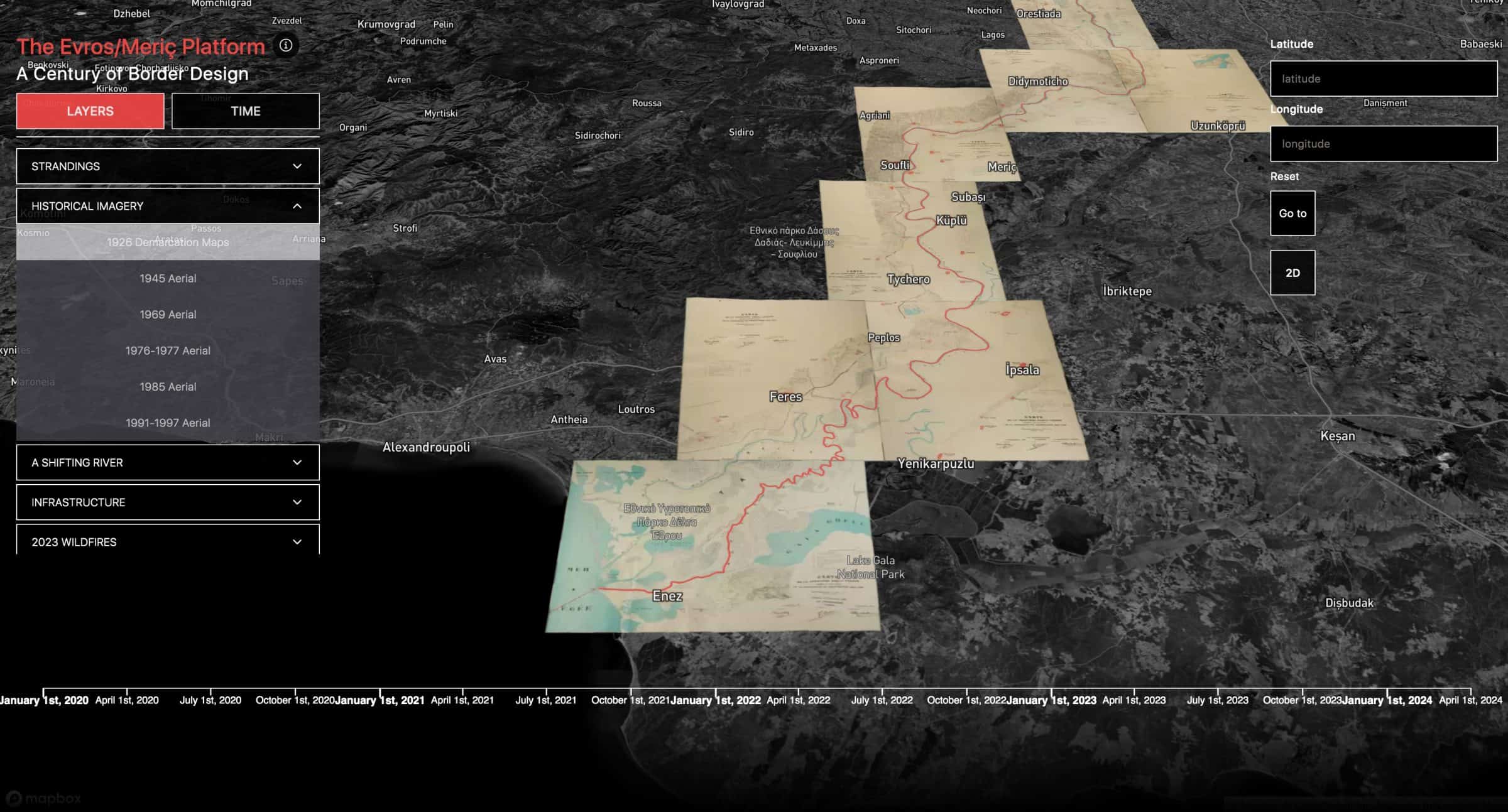The height and width of the screenshot is (812, 1508).
Task: Switch to the TIME tab
Action: click(245, 111)
